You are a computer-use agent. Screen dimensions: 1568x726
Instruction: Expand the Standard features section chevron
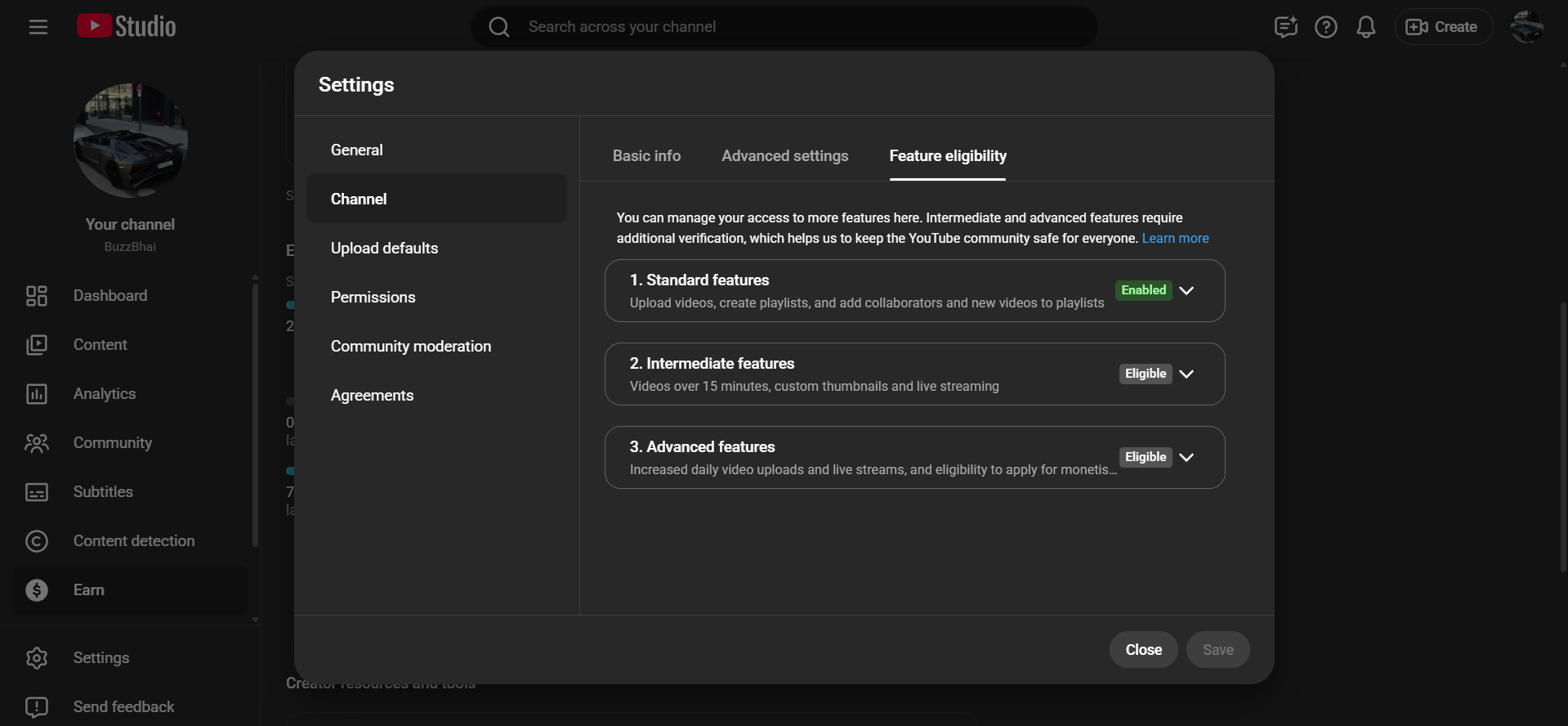pos(1186,291)
